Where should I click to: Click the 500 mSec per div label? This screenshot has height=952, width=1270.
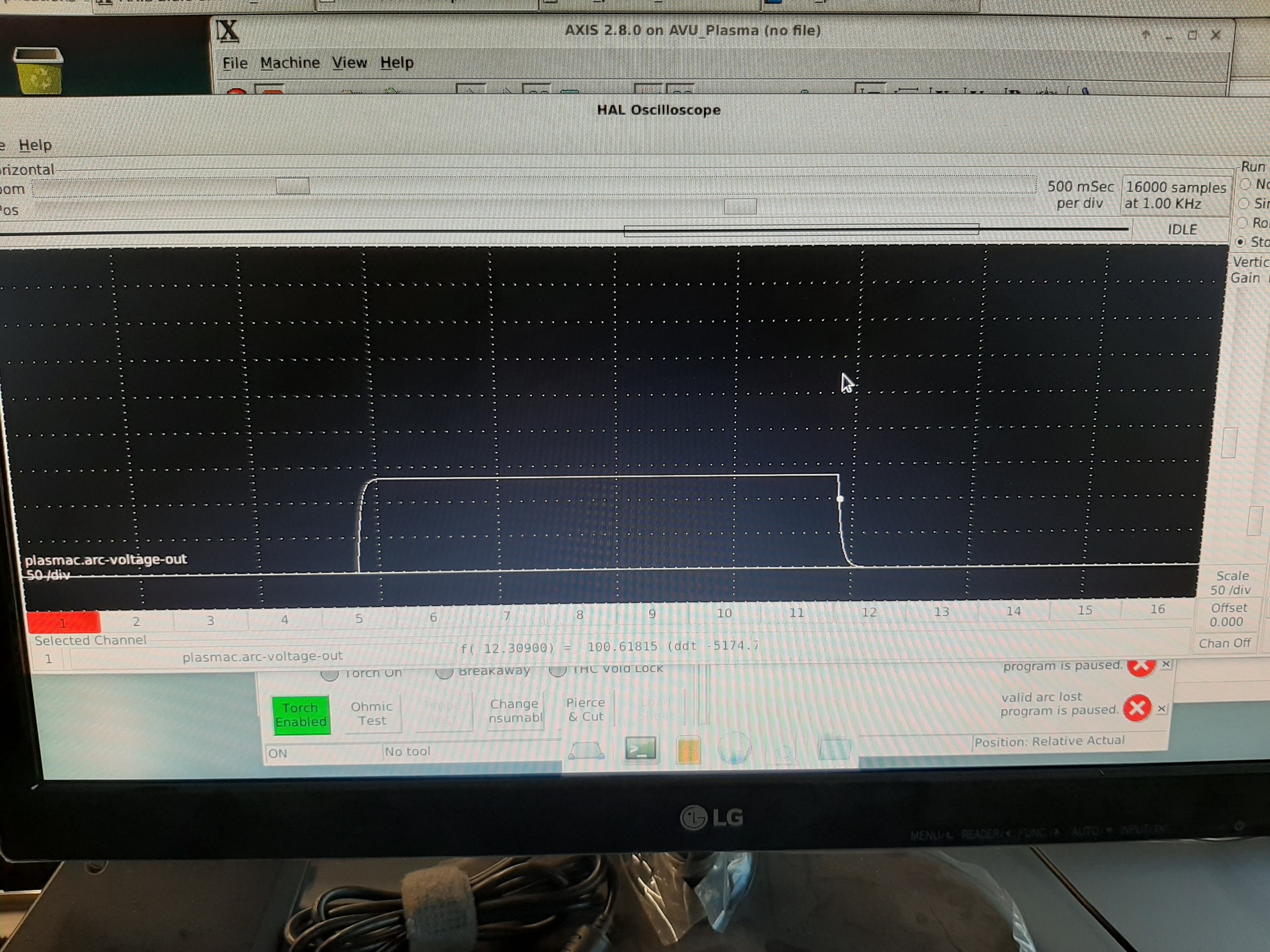pos(1080,195)
